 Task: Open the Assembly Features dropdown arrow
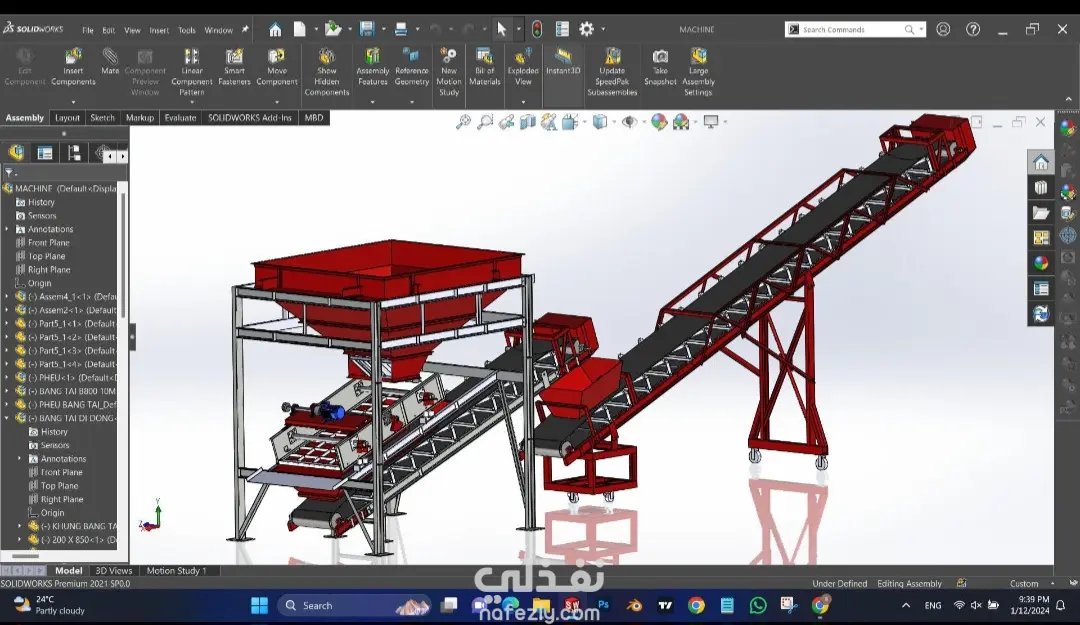pos(373,102)
